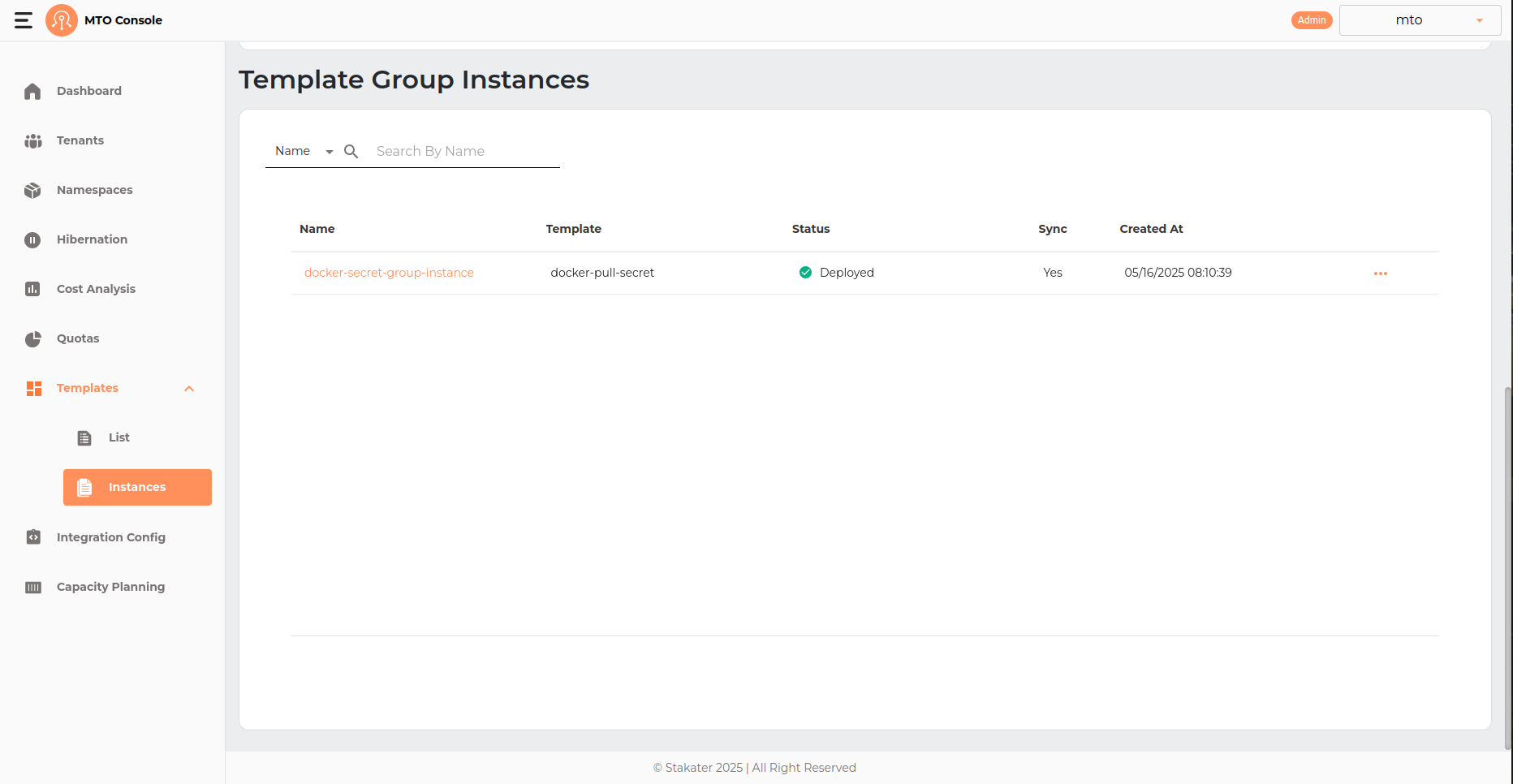The image size is (1513, 784).
Task: Open Tenants via its people icon
Action: click(x=32, y=141)
